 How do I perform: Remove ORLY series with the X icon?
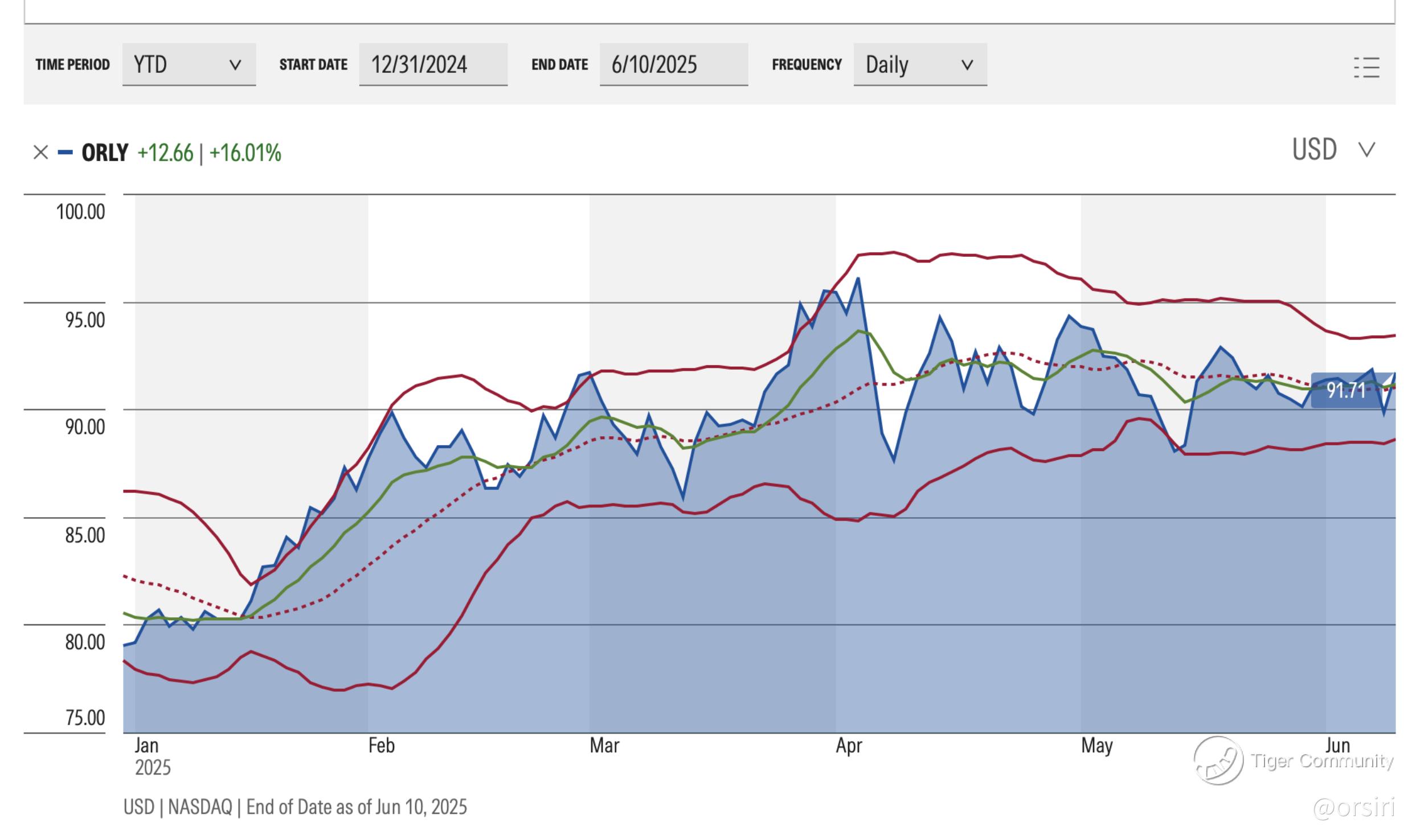[40, 153]
